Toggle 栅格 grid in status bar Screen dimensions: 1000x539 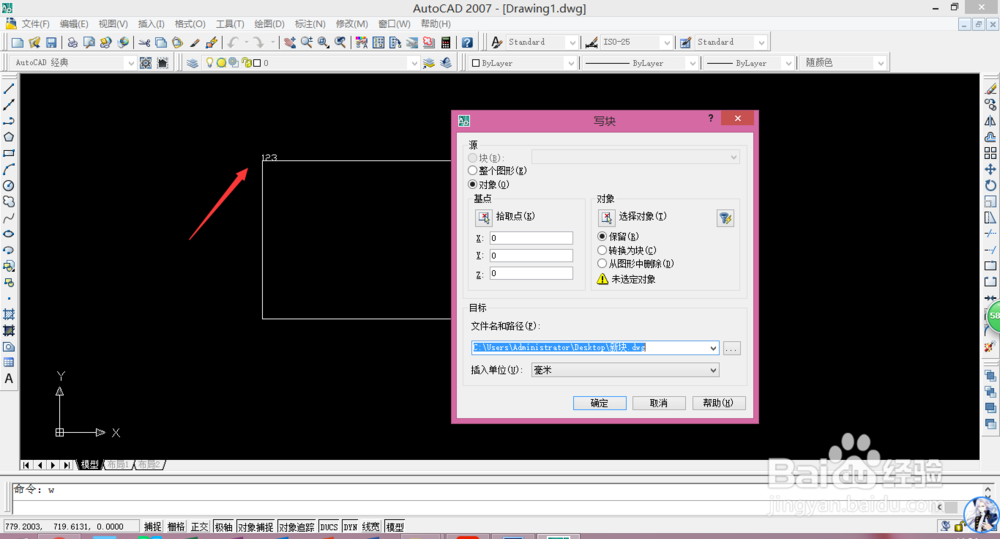[x=176, y=527]
